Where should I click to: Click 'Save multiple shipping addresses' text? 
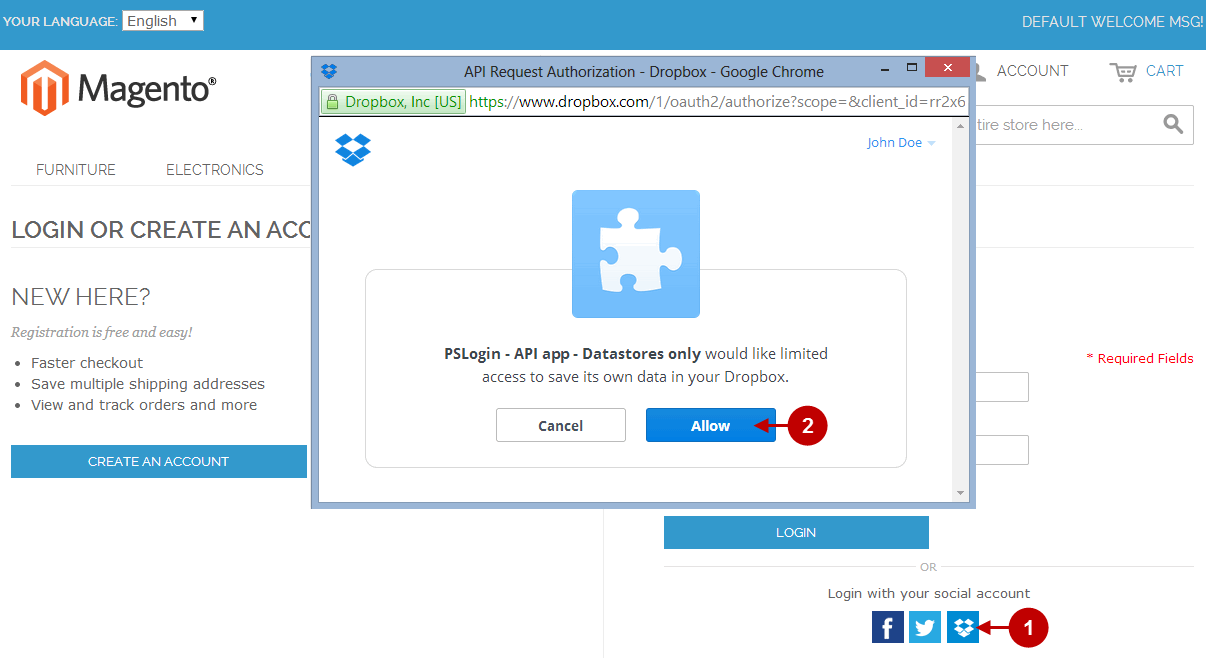[x=148, y=384]
